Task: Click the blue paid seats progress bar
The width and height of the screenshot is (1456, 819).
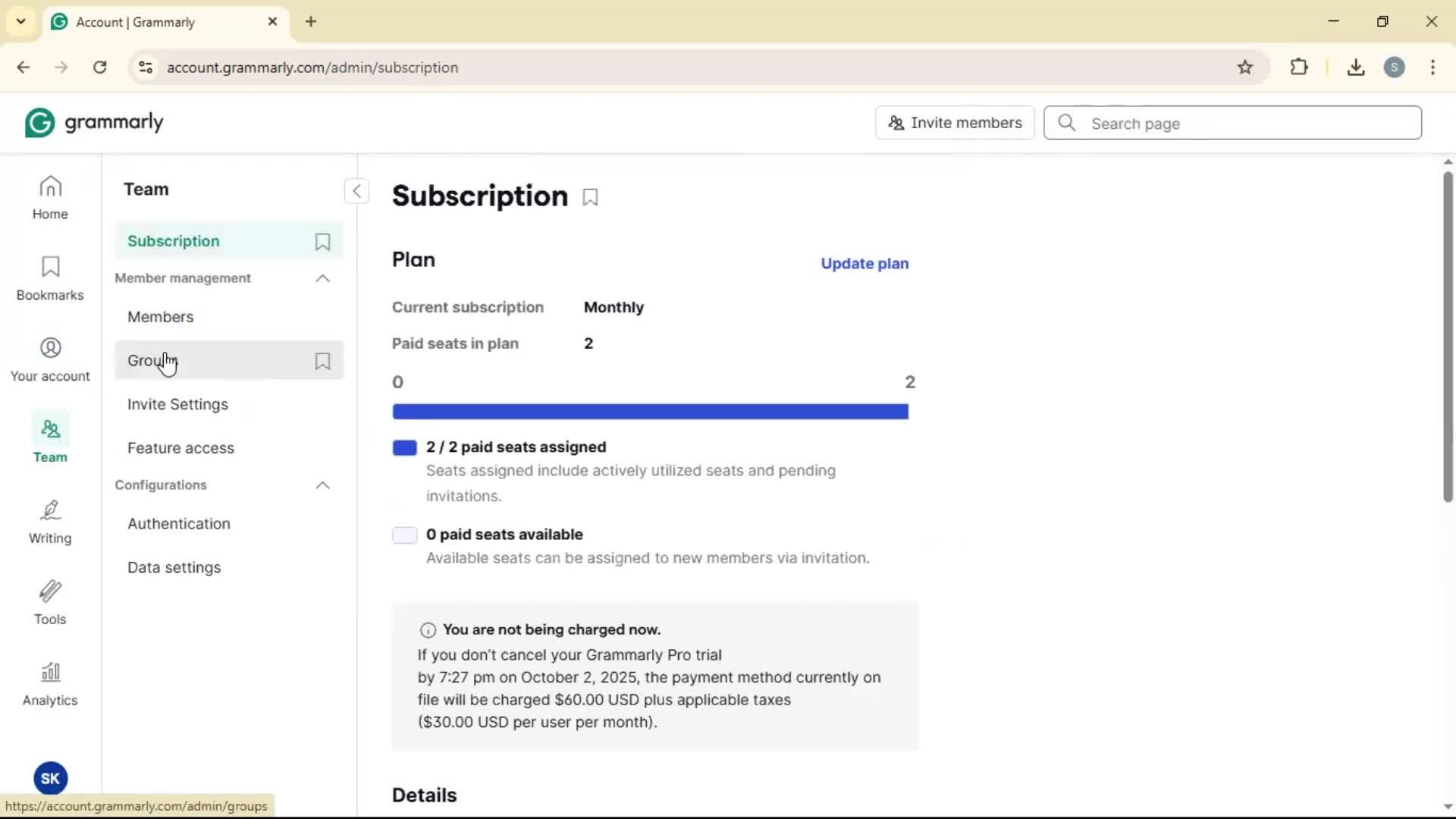Action: coord(650,412)
